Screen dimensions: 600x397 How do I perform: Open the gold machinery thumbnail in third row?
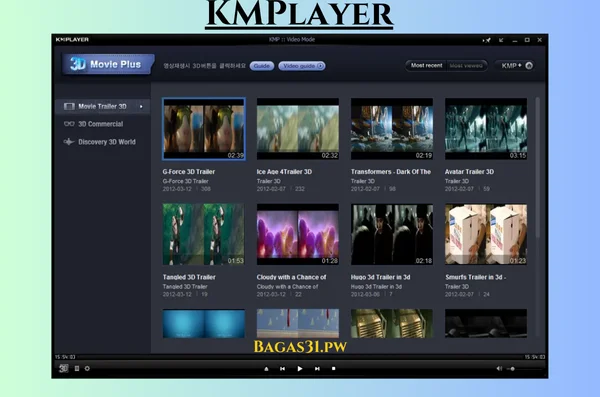[392, 323]
